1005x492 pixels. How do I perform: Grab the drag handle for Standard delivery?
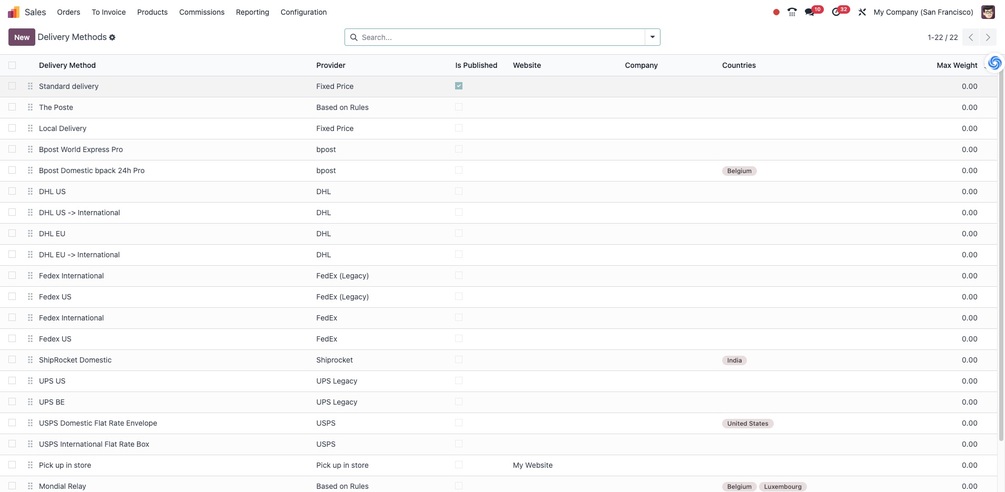(x=30, y=86)
